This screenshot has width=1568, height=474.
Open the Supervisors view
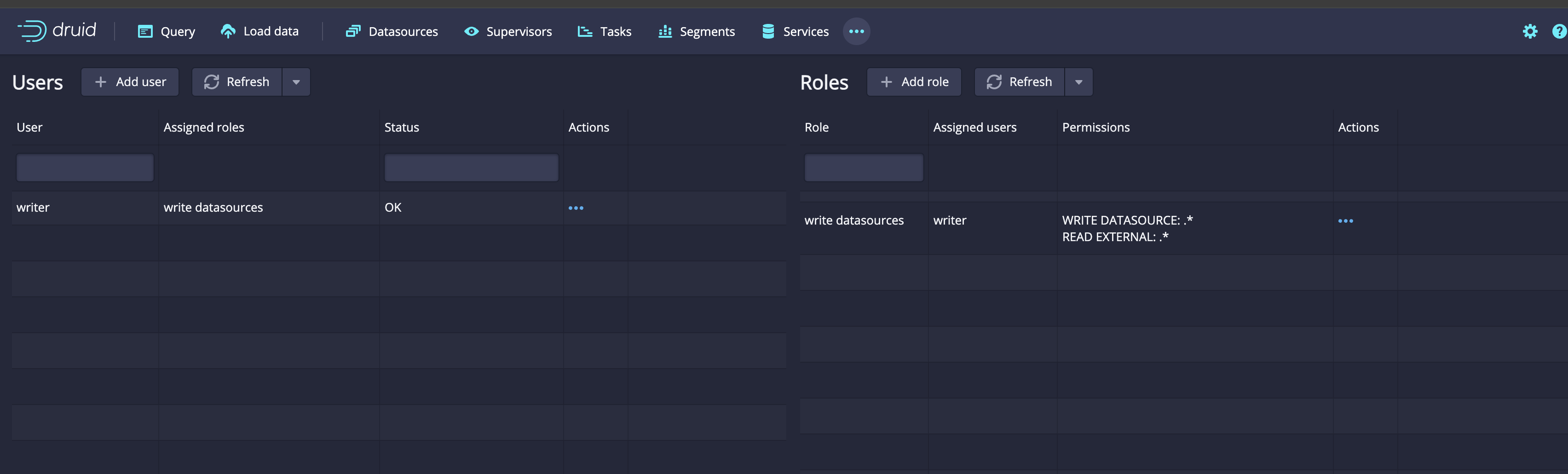[507, 32]
